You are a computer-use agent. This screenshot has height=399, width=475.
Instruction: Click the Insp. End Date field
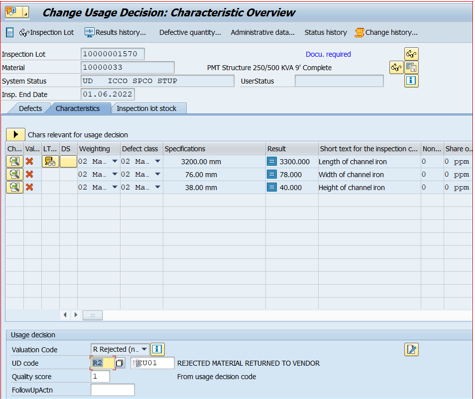pyautogui.click(x=108, y=94)
